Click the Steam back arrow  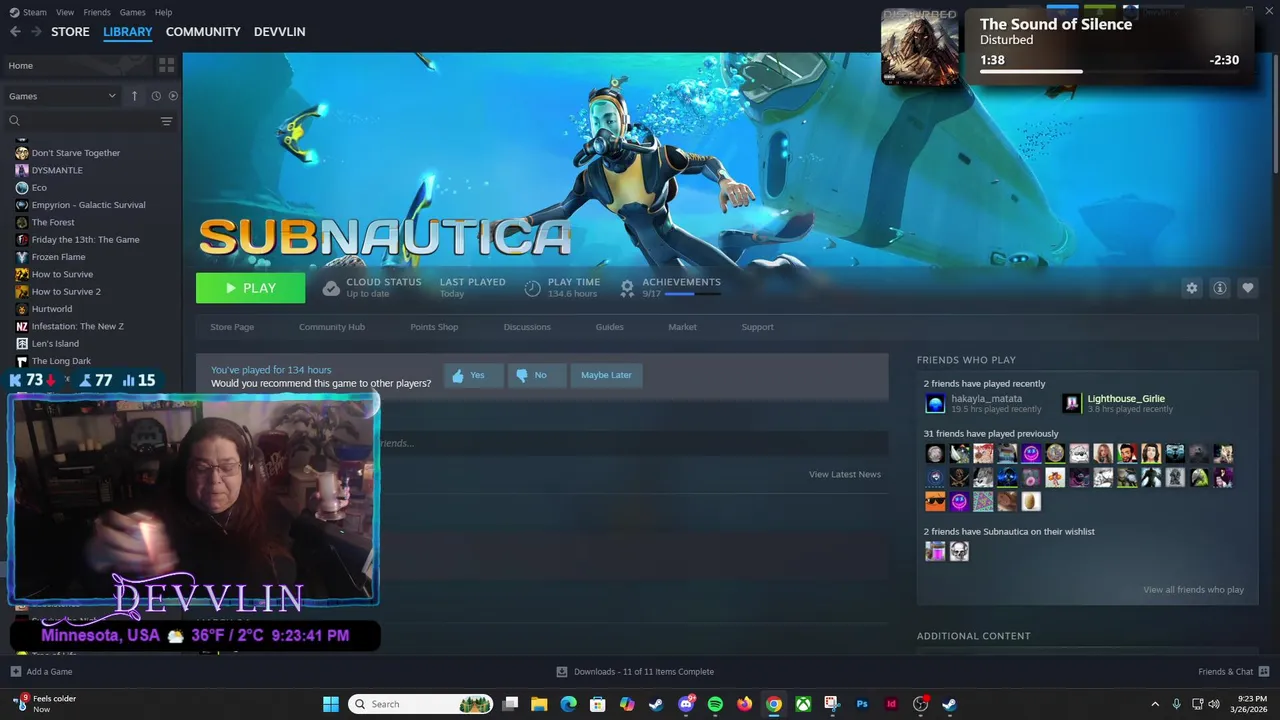click(x=15, y=32)
